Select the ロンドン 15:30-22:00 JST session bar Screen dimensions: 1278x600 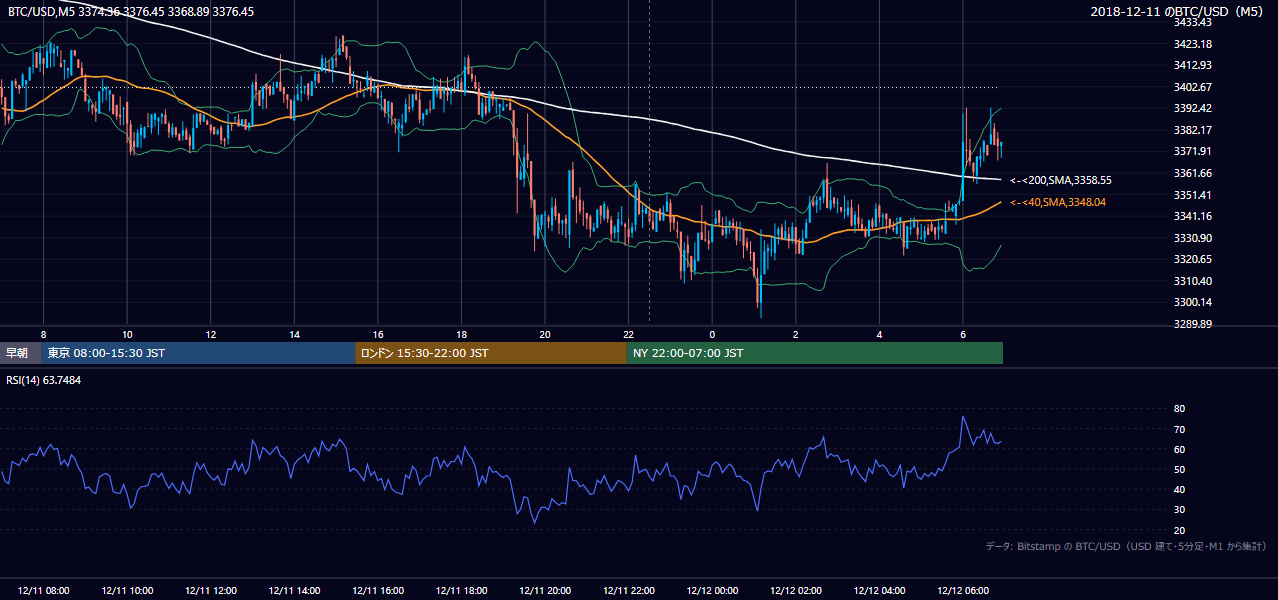pos(491,353)
